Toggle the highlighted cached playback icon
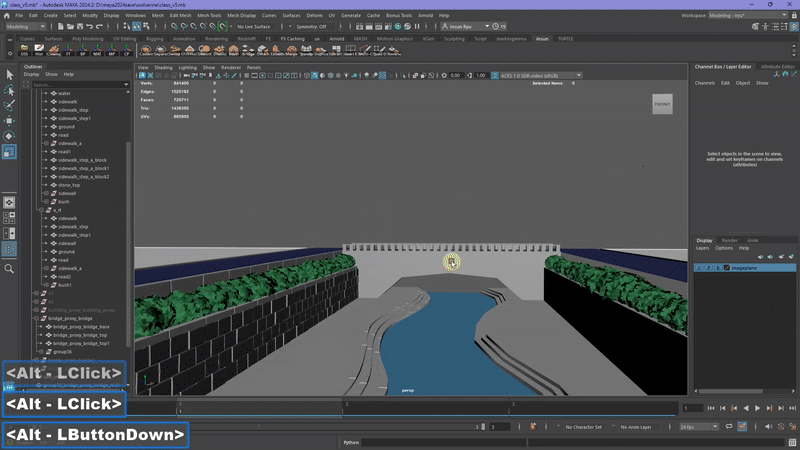 tap(742, 427)
